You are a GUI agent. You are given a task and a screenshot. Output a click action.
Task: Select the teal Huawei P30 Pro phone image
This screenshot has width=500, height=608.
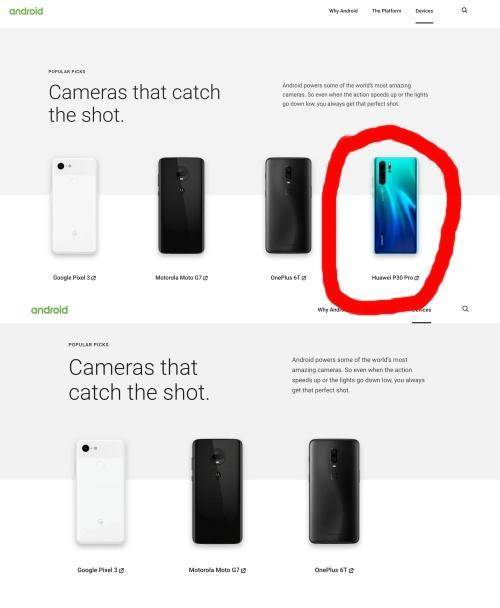pyautogui.click(x=396, y=206)
